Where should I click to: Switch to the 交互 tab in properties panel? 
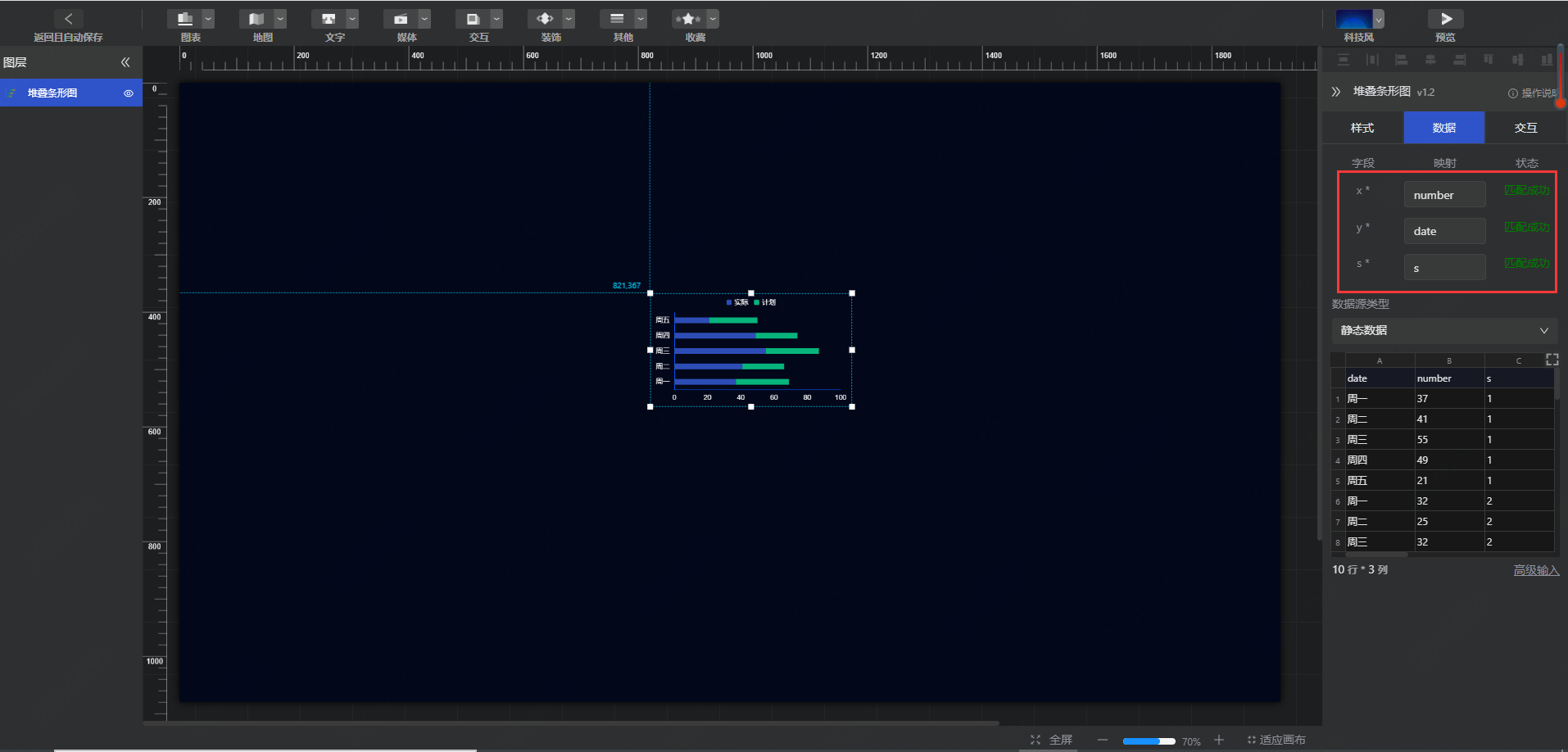click(x=1525, y=128)
